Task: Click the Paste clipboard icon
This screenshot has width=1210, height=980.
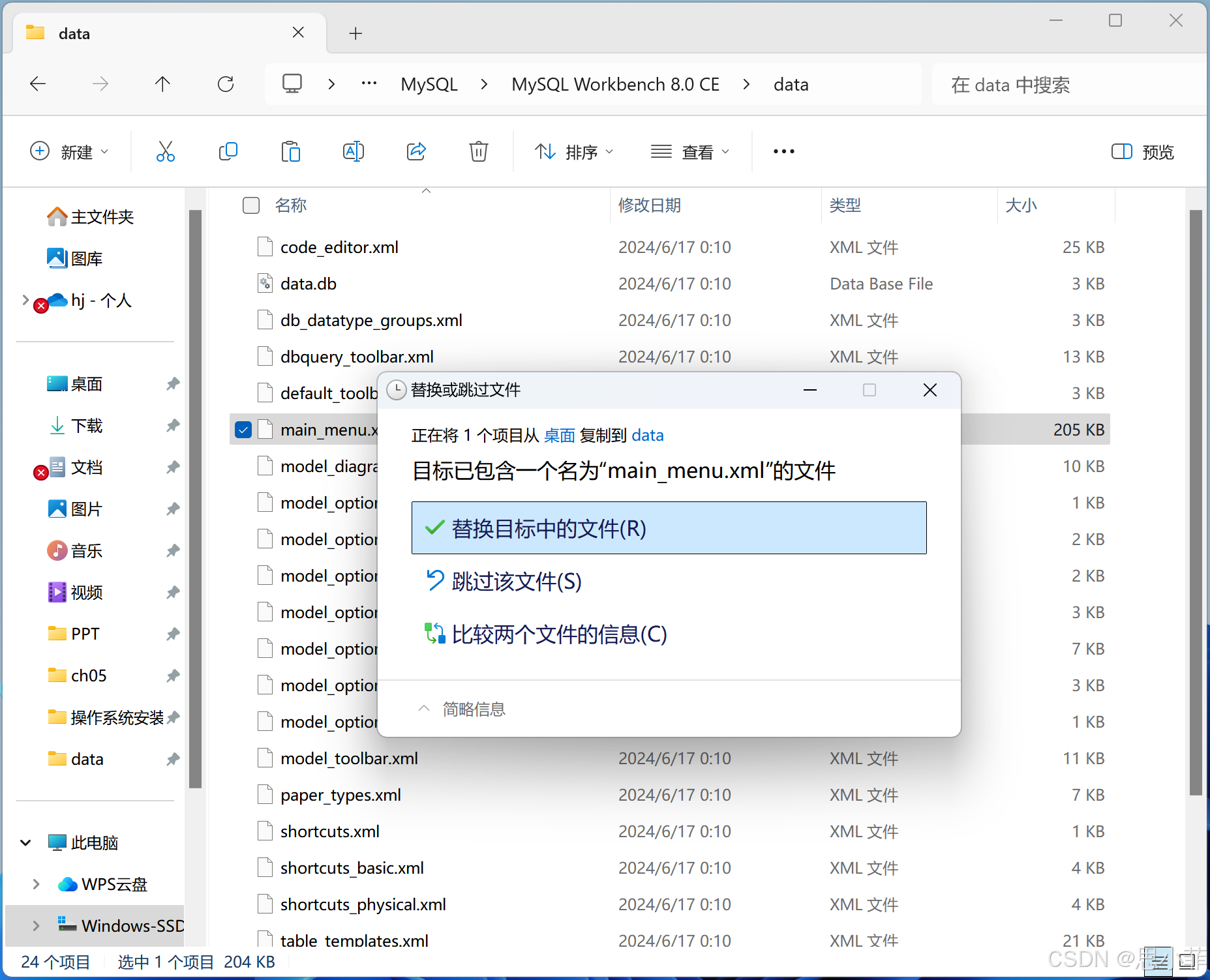Action: pyautogui.click(x=291, y=152)
